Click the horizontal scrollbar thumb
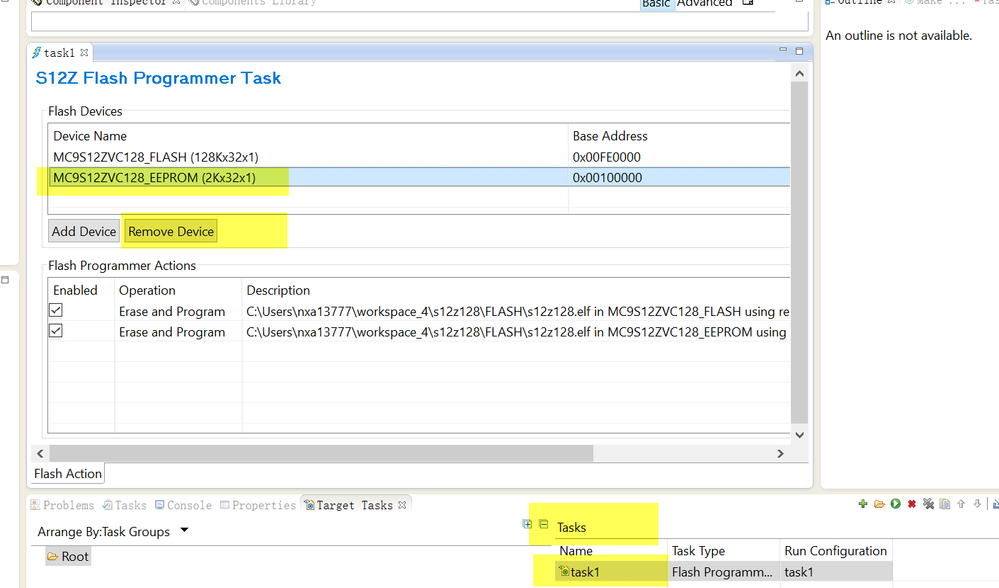This screenshot has width=999, height=588. coord(321,453)
